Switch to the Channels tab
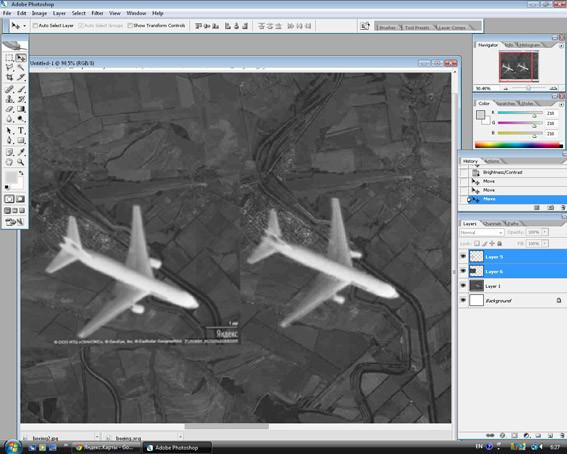The image size is (567, 454). coord(493,224)
